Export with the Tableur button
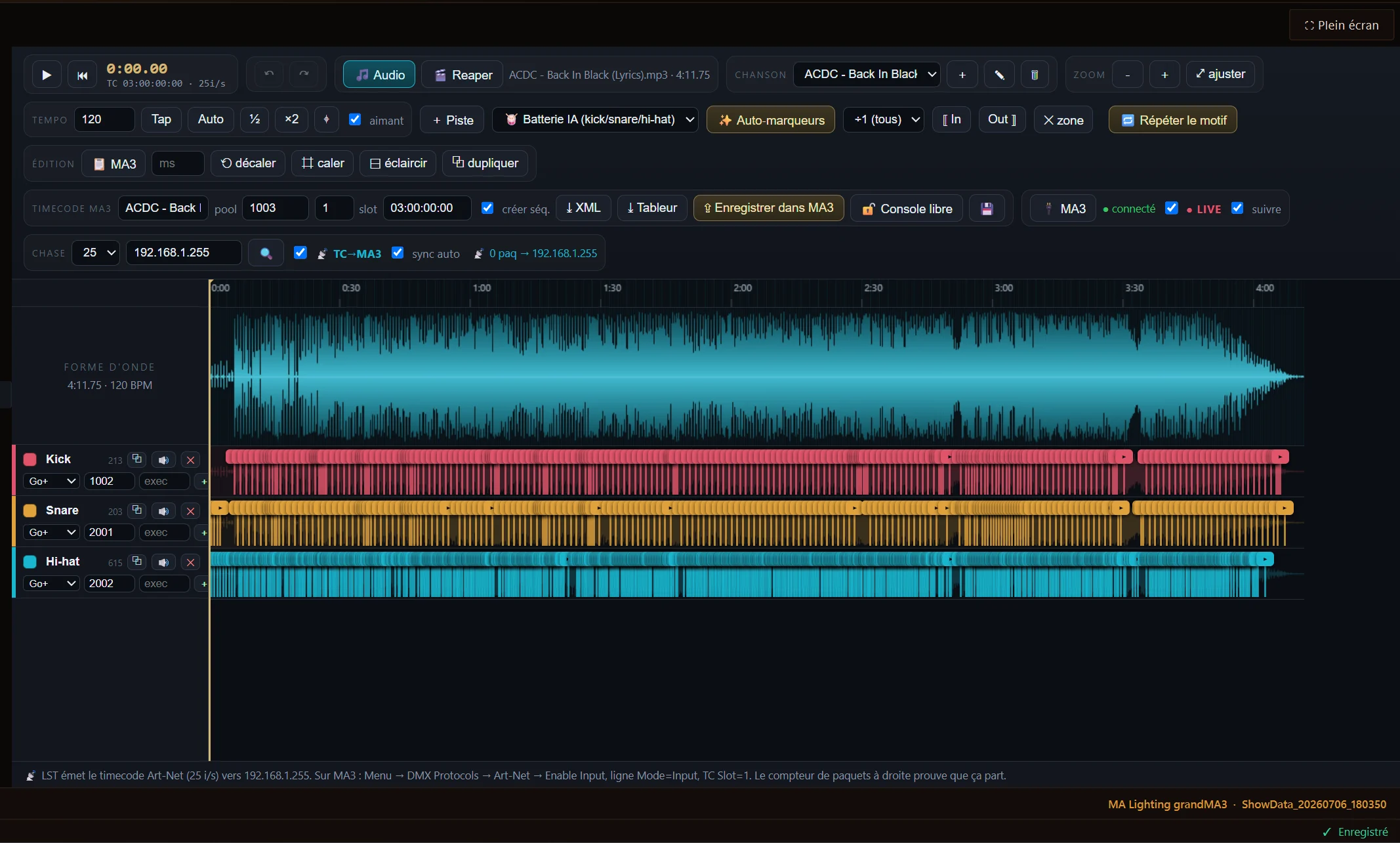The width and height of the screenshot is (1400, 843). 651,208
